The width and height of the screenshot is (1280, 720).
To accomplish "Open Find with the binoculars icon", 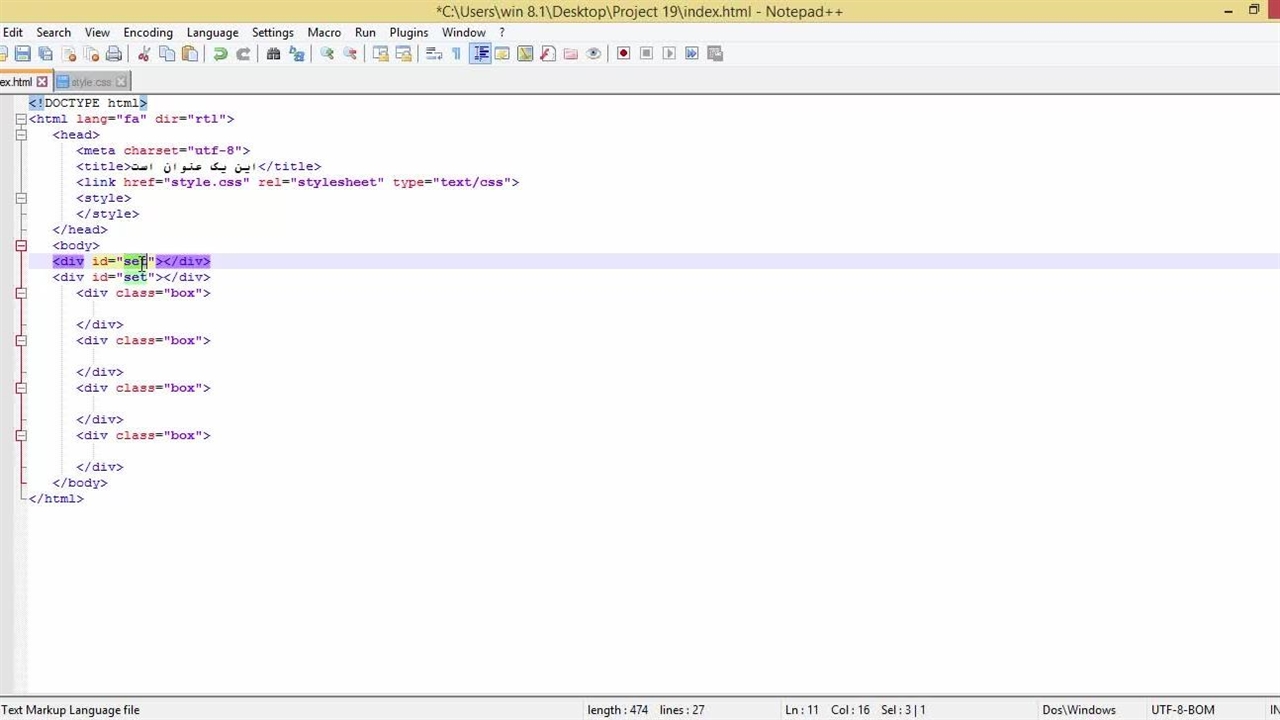I will pyautogui.click(x=273, y=54).
